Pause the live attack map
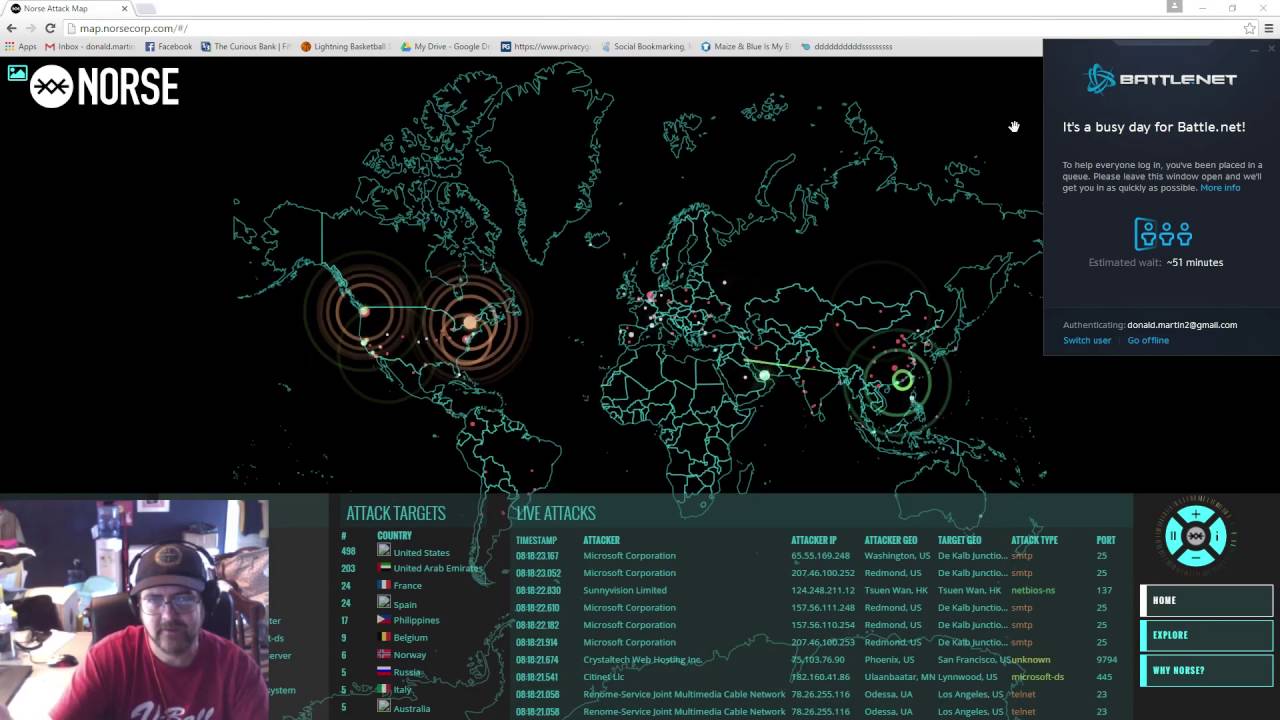 pos(1174,536)
